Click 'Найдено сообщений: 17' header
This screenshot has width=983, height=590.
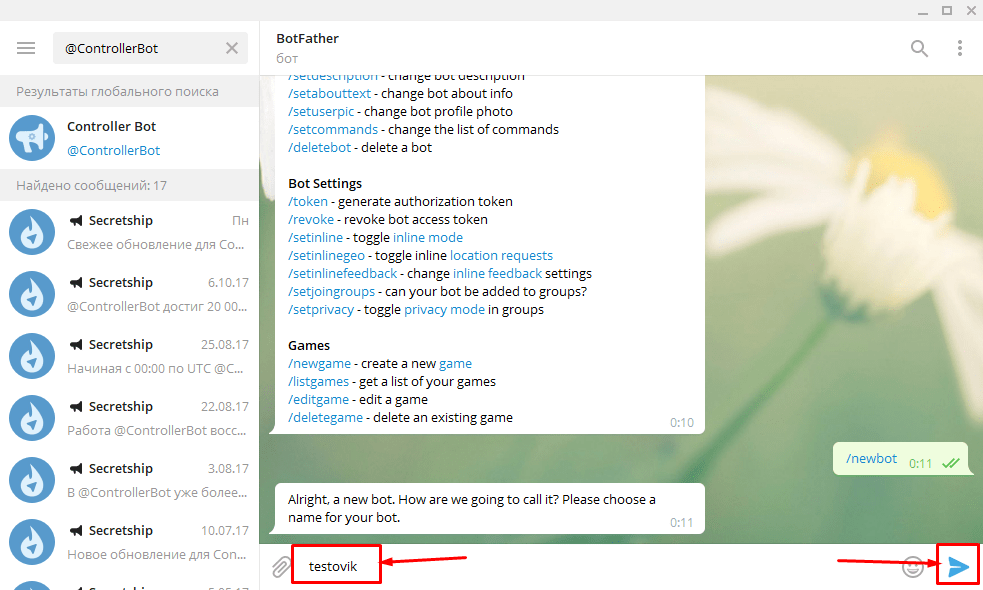[92, 186]
